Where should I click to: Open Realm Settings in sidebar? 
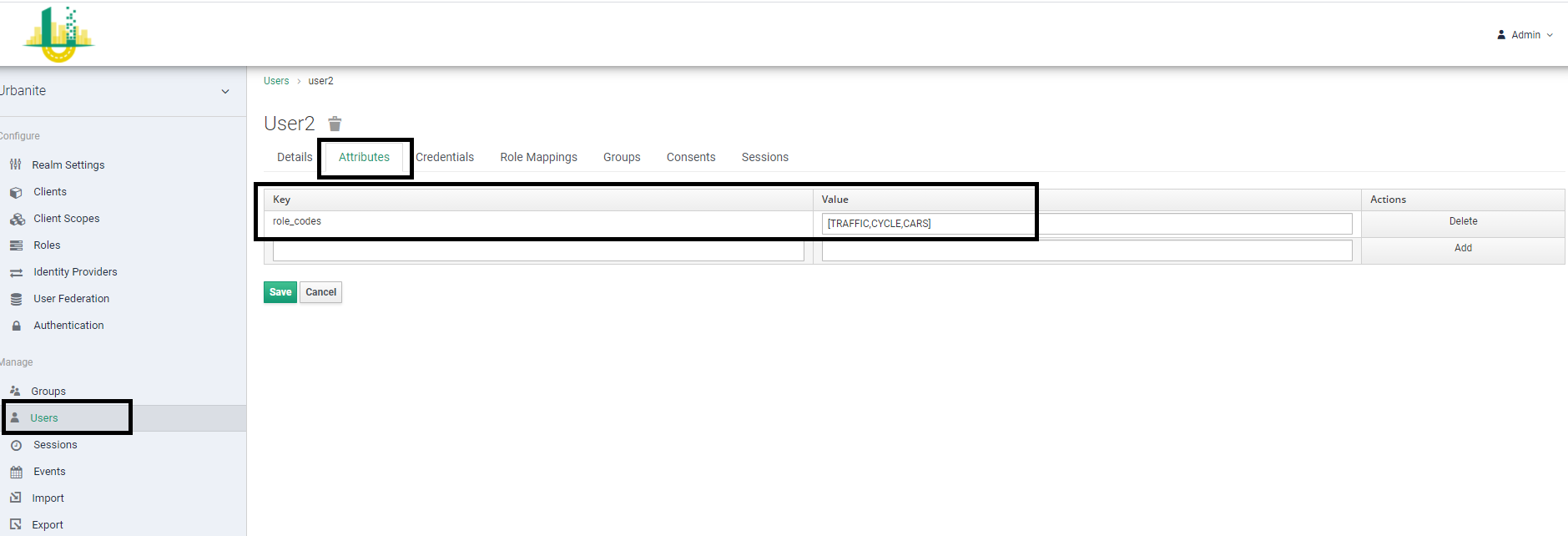[68, 164]
